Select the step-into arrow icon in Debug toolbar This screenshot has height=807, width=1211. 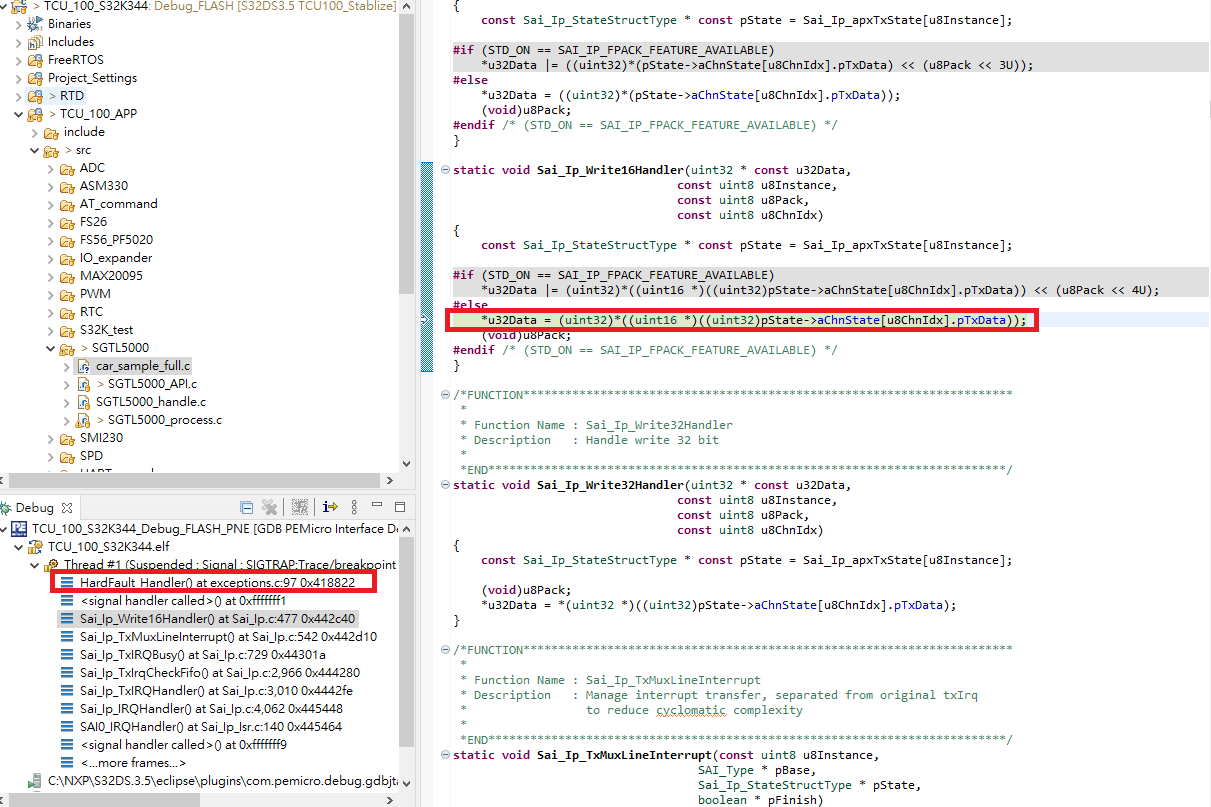click(330, 507)
